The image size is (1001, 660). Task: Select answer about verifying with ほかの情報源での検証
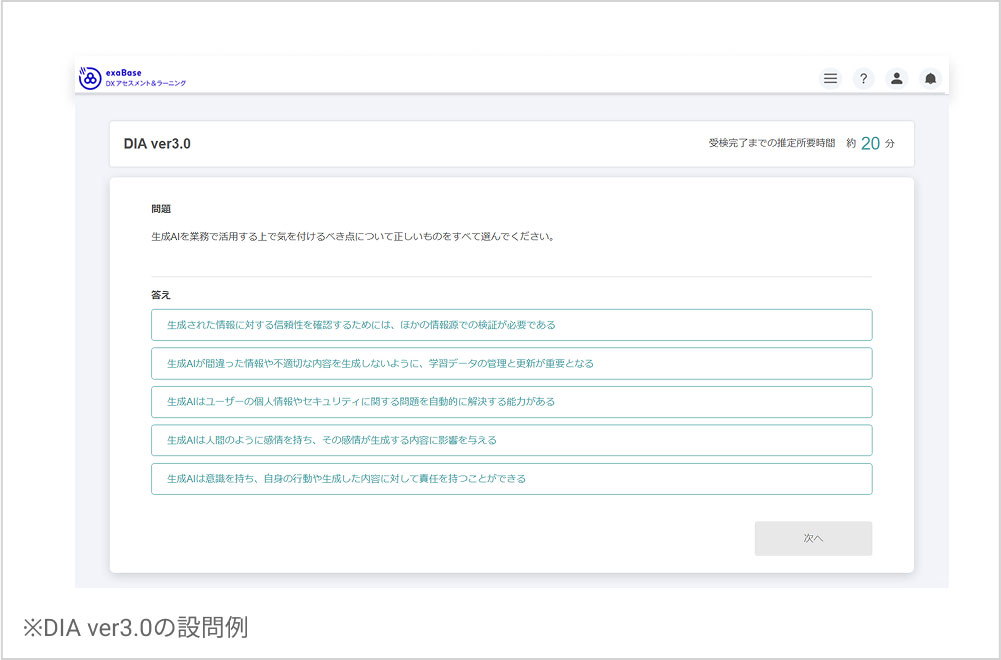(511, 325)
